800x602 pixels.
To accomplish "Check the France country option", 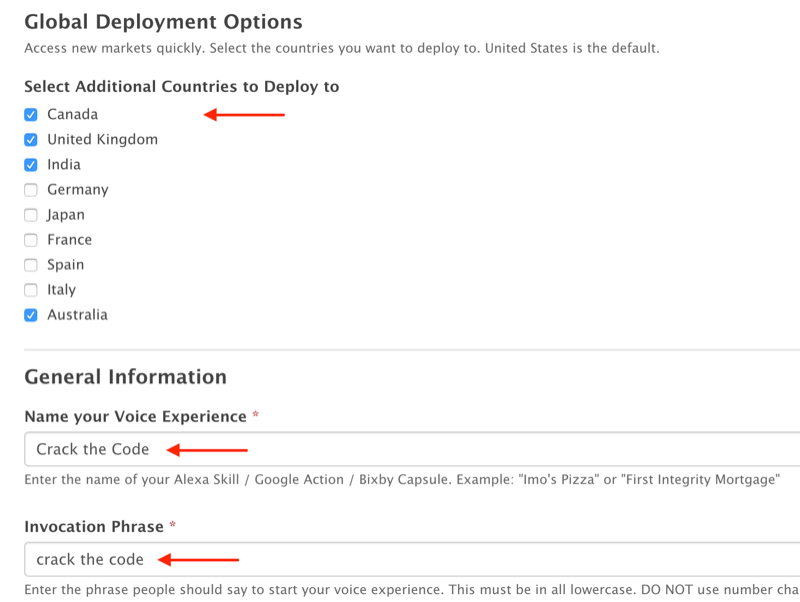I will point(31,240).
